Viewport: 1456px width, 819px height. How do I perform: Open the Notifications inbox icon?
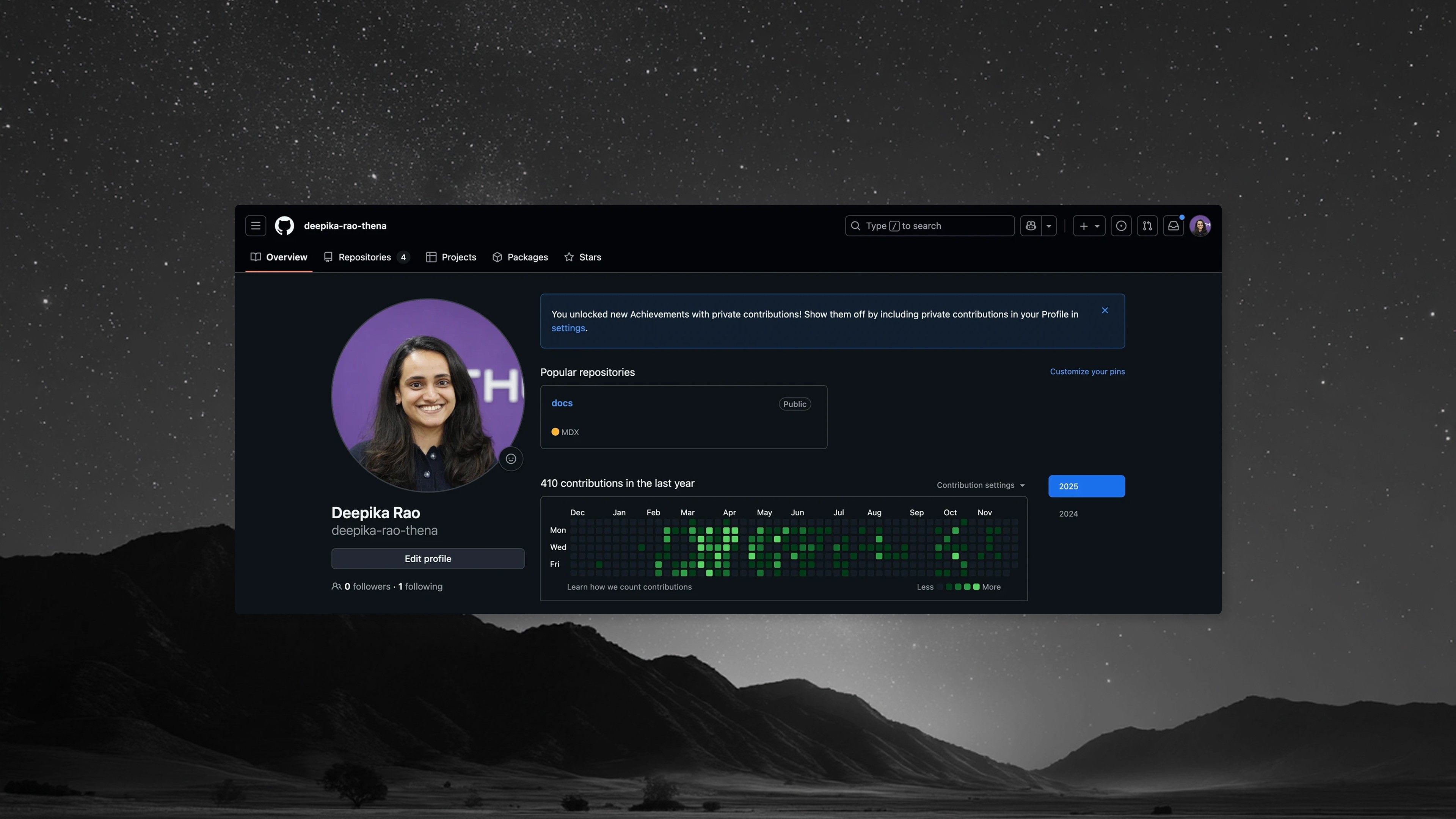pyautogui.click(x=1174, y=226)
